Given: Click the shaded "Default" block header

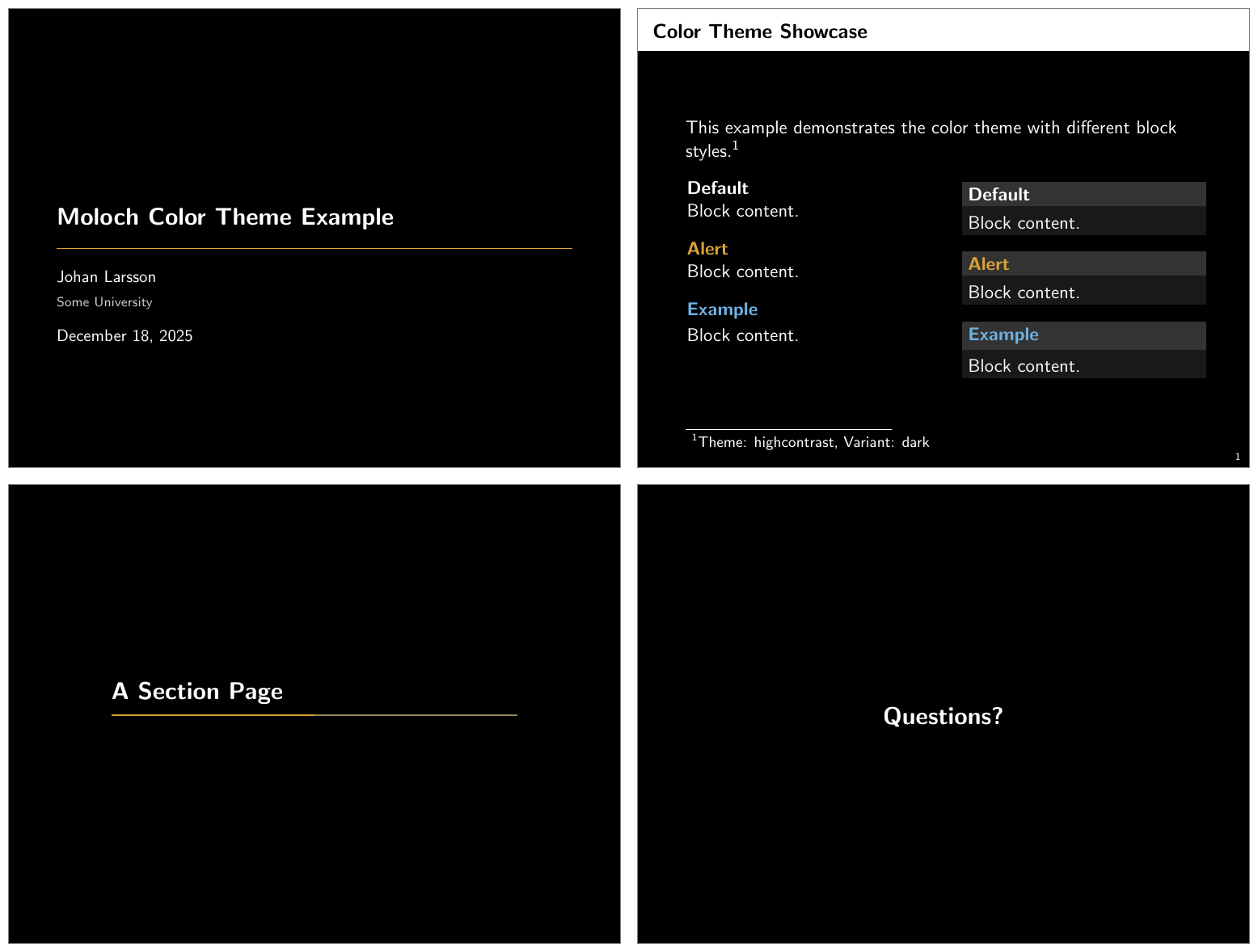Looking at the screenshot, I should tap(1083, 195).
